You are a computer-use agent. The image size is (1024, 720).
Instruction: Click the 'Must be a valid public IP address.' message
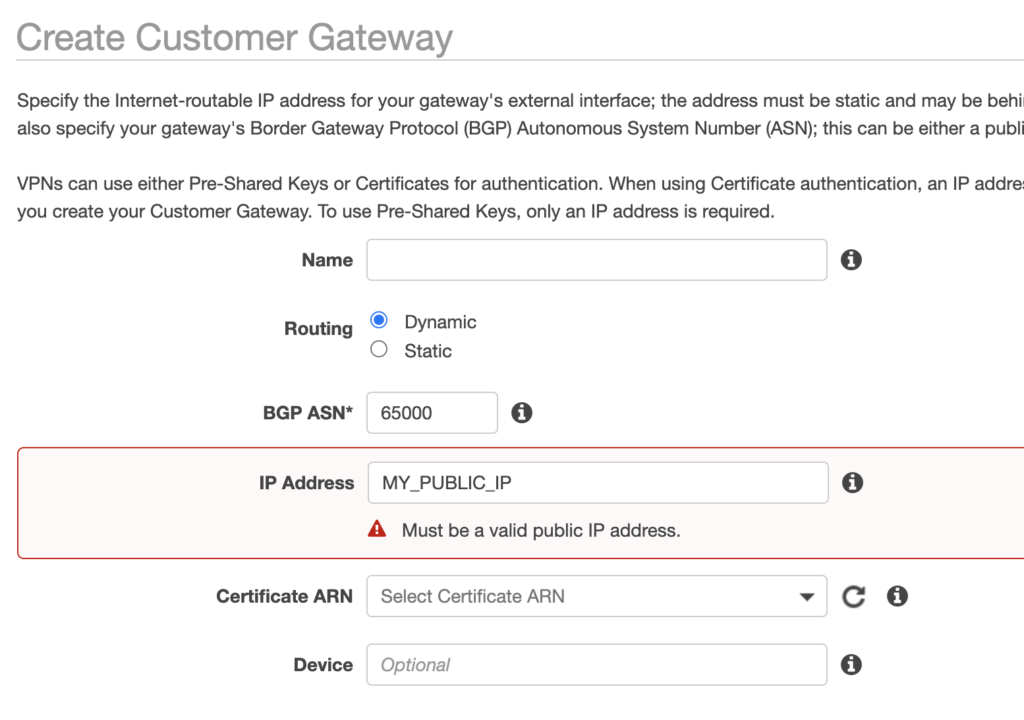tap(541, 531)
